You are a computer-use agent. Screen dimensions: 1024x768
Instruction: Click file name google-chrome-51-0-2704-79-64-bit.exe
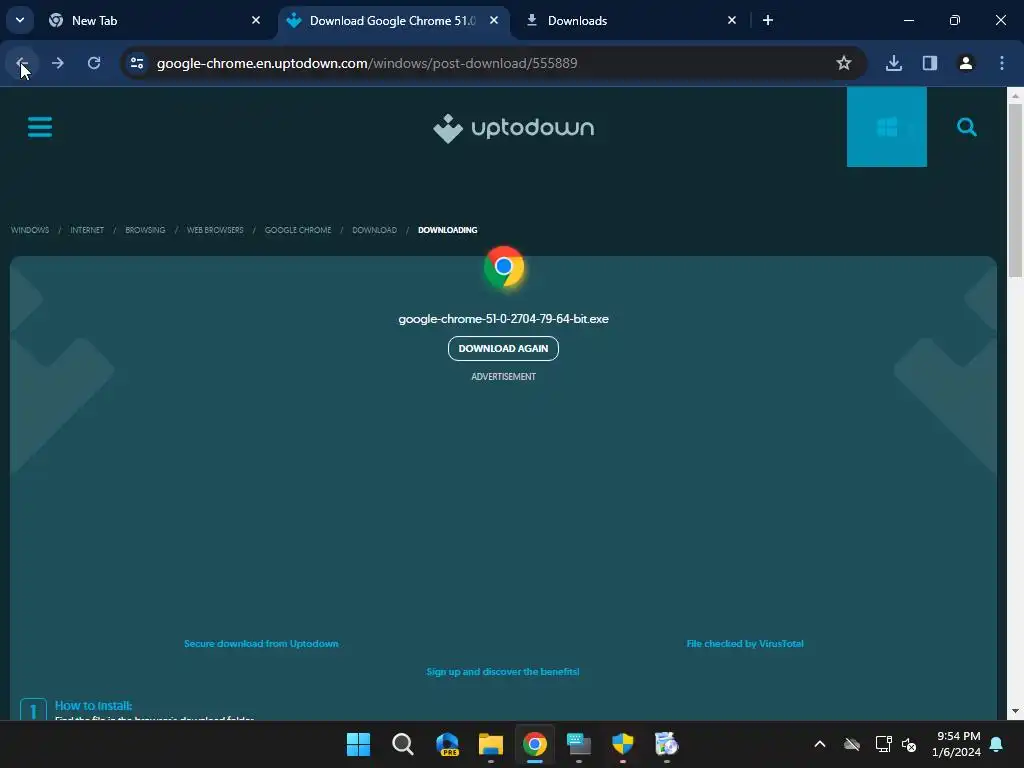(x=504, y=319)
